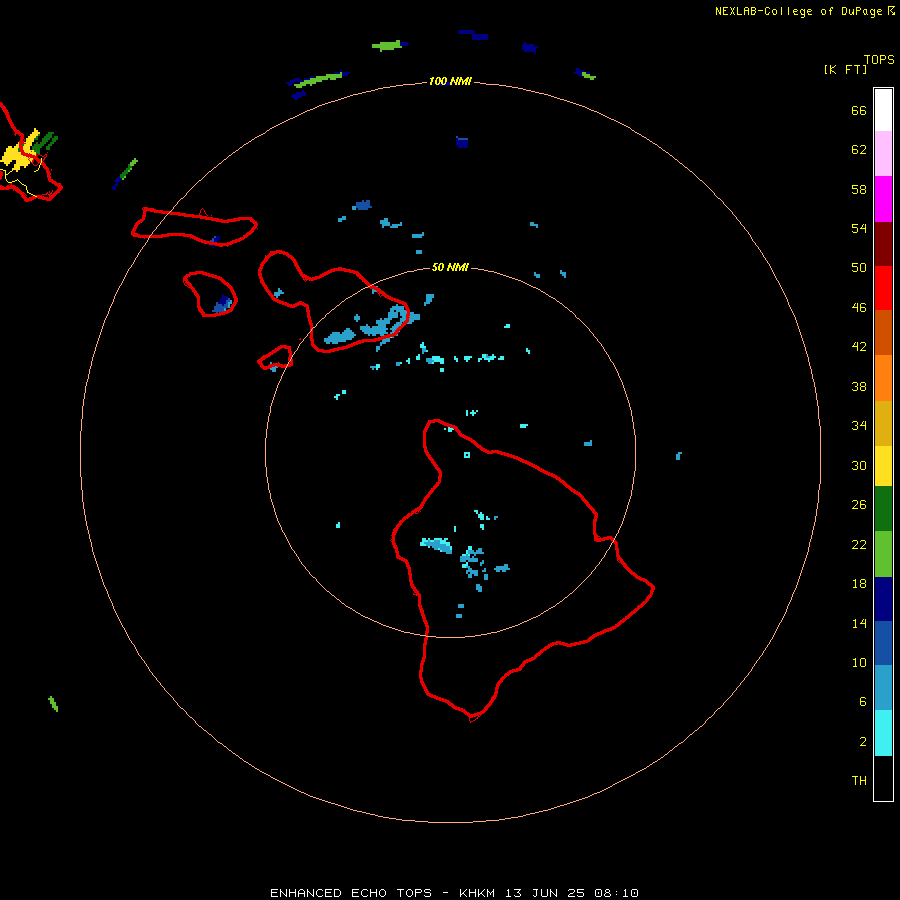This screenshot has width=900, height=900.
Task: Click the navy blue legend swatch
Action: 883,599
